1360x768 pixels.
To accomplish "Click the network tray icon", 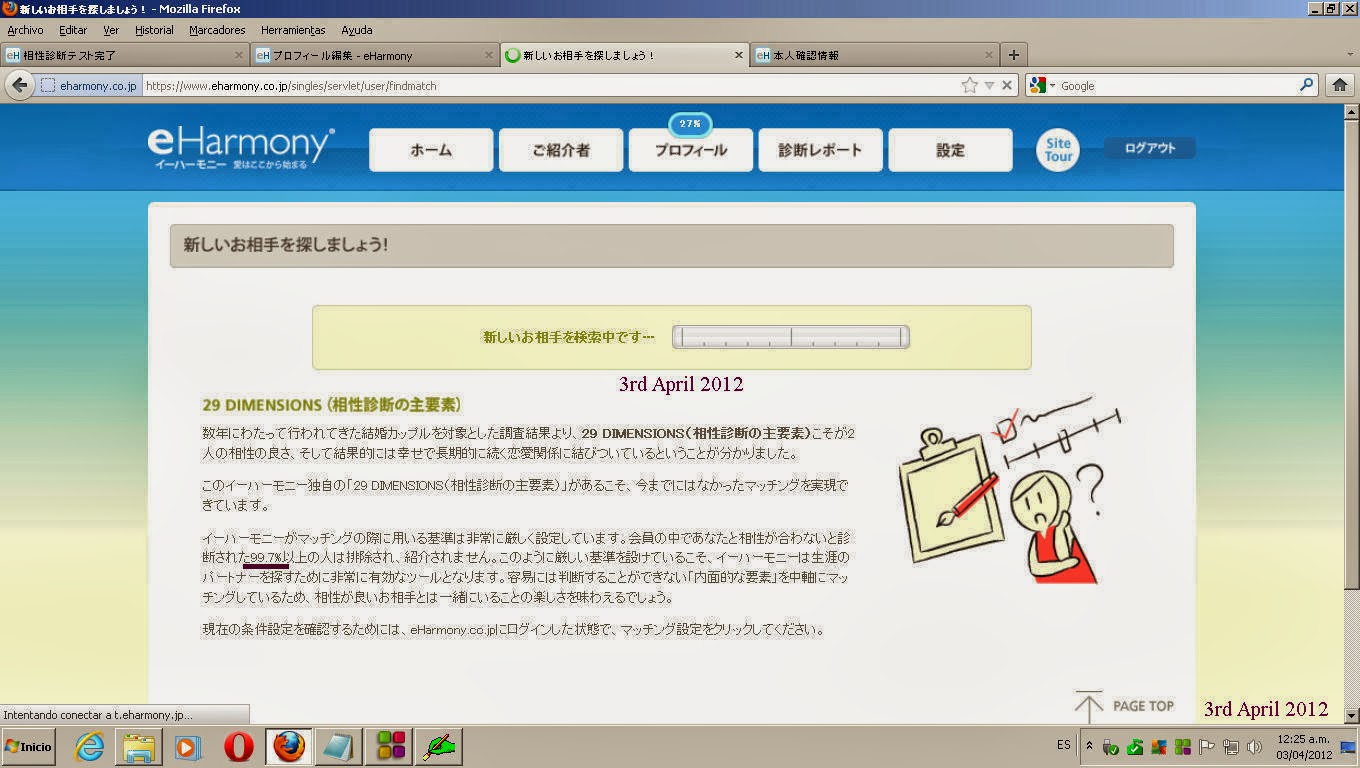I will pyautogui.click(x=1230, y=747).
